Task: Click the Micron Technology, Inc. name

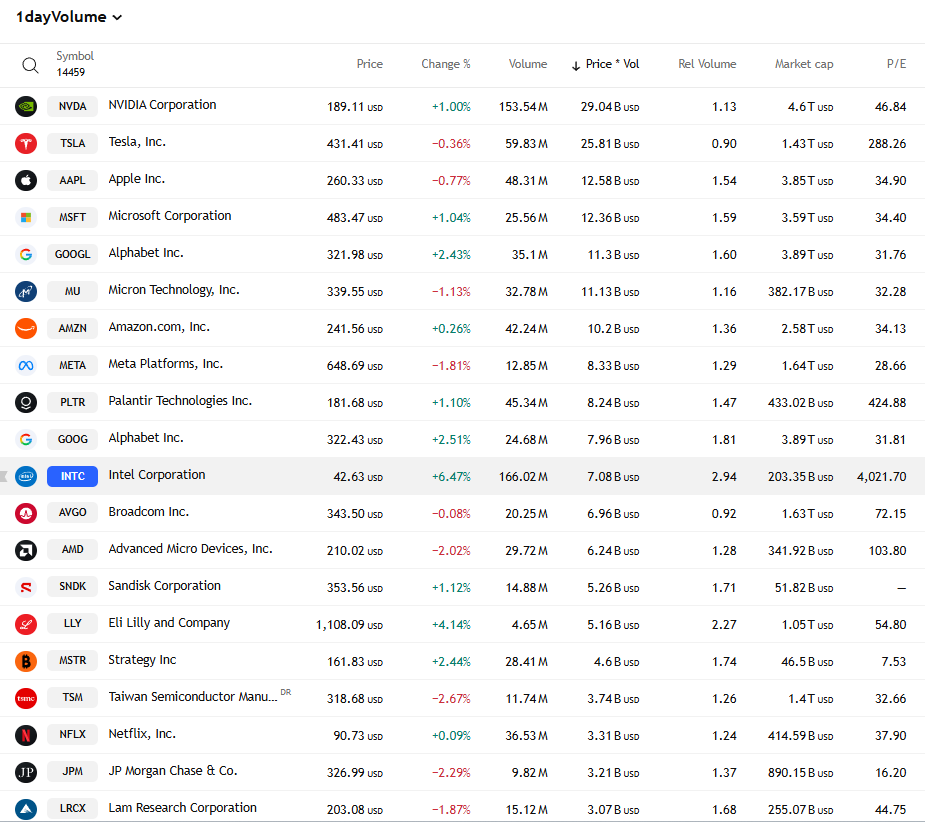Action: tap(174, 290)
